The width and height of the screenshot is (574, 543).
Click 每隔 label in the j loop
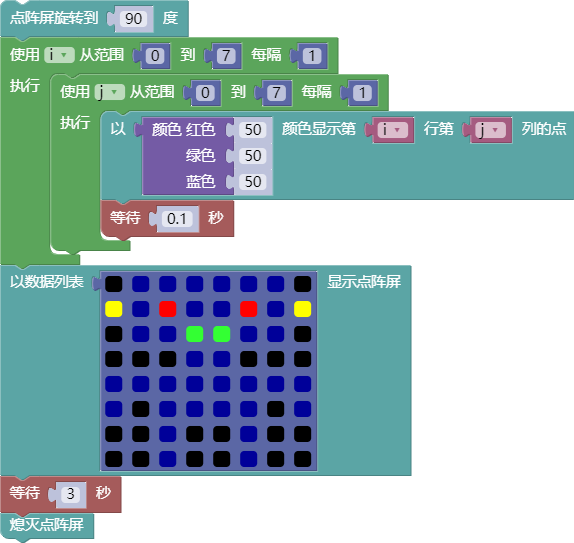[317, 92]
